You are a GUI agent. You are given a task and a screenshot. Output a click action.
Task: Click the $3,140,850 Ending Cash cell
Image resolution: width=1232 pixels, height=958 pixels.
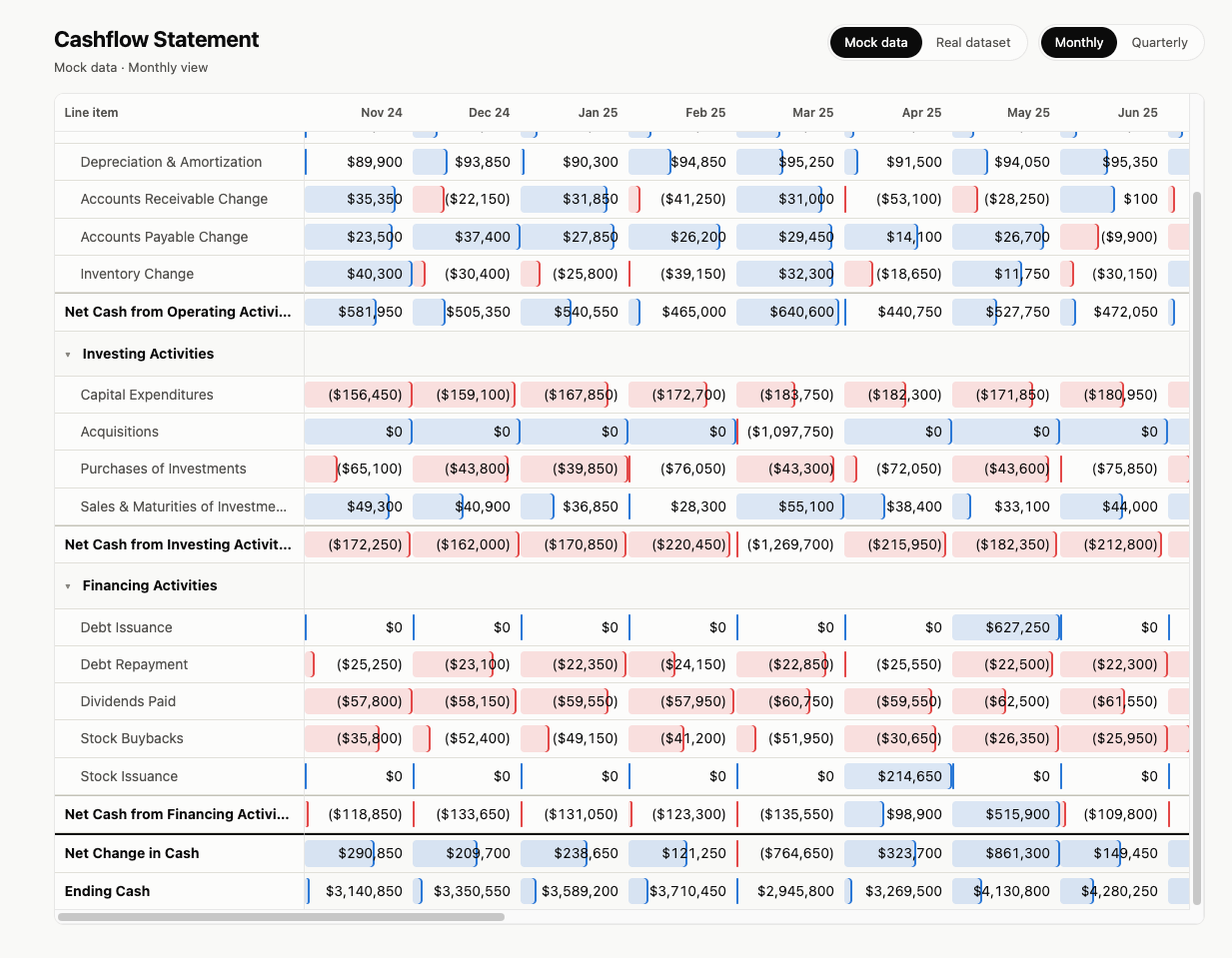(358, 891)
